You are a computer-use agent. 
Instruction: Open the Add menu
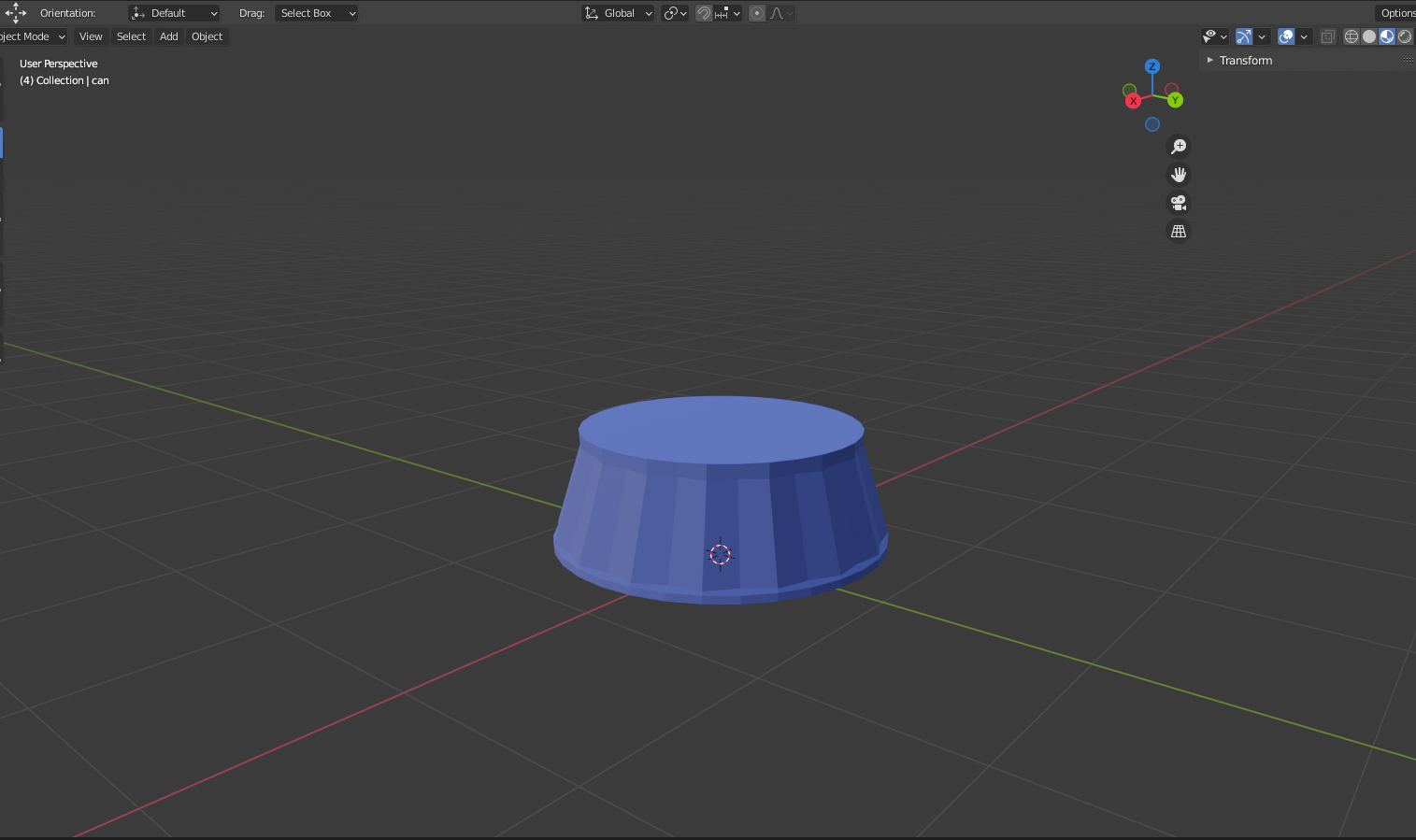tap(168, 36)
